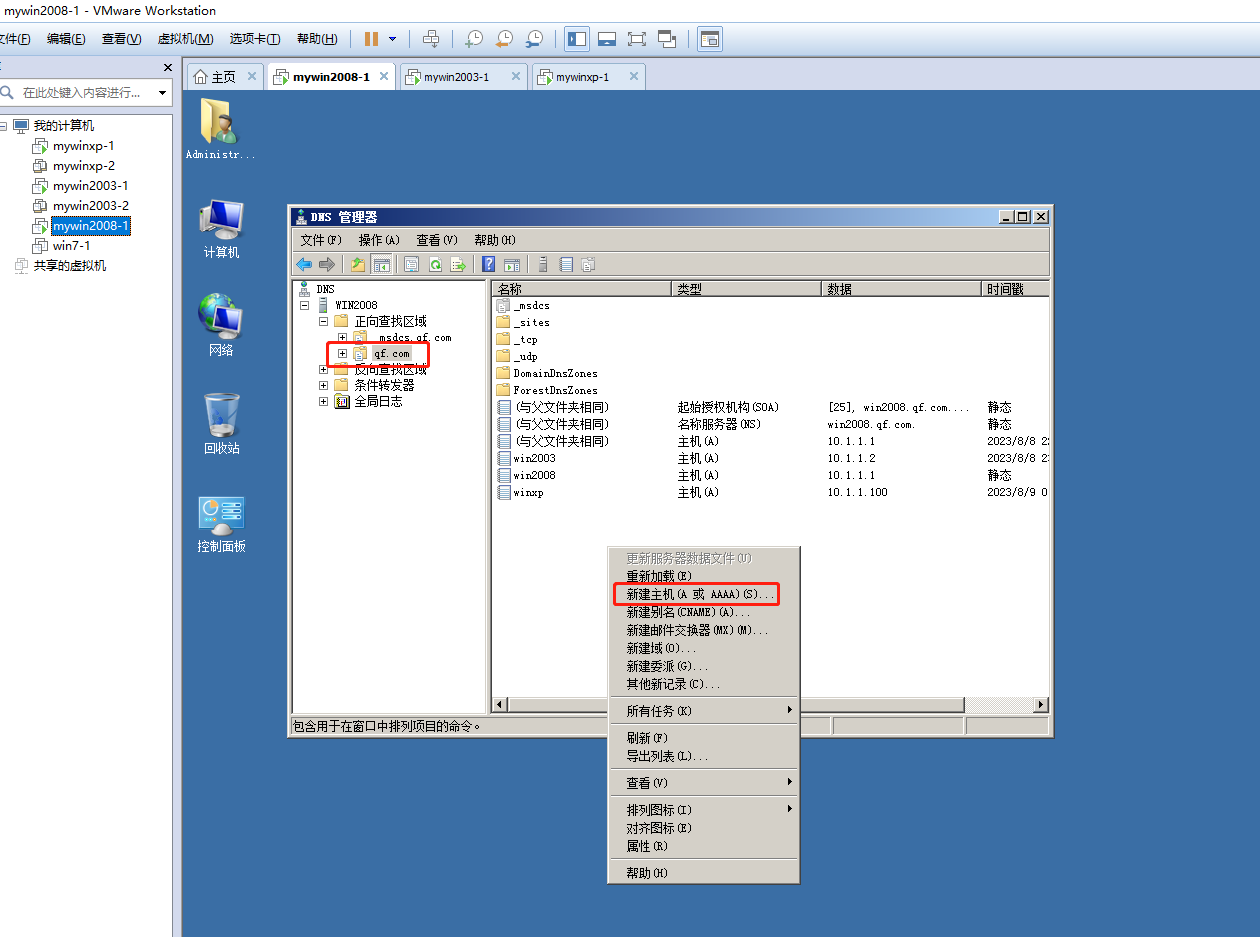The width and height of the screenshot is (1260, 937).
Task: Click the horizontal scrollbar right arrow
Action: [1041, 705]
